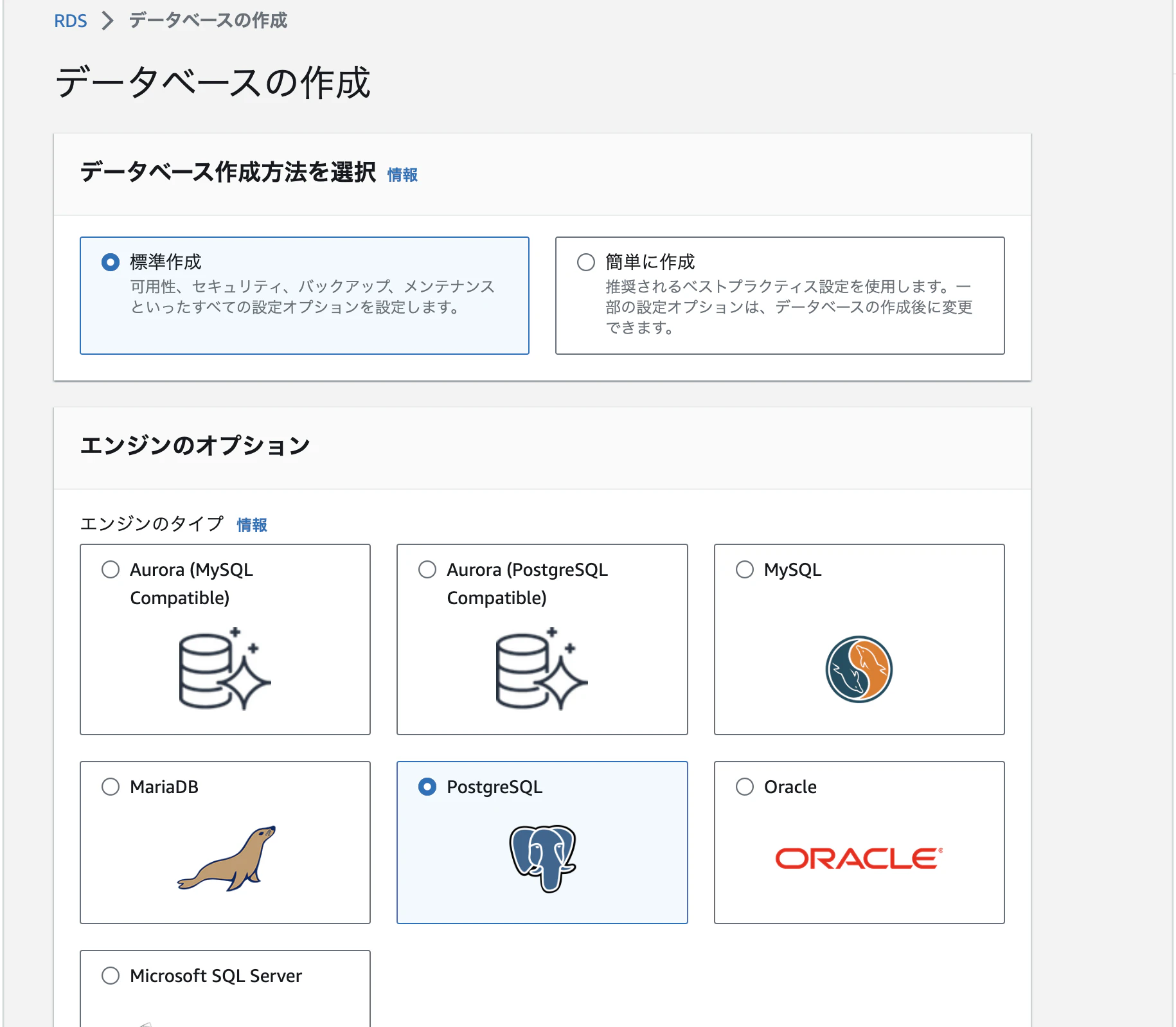Click the MySQL dolphin logo
Screen dimensions: 1176x1027
point(859,669)
